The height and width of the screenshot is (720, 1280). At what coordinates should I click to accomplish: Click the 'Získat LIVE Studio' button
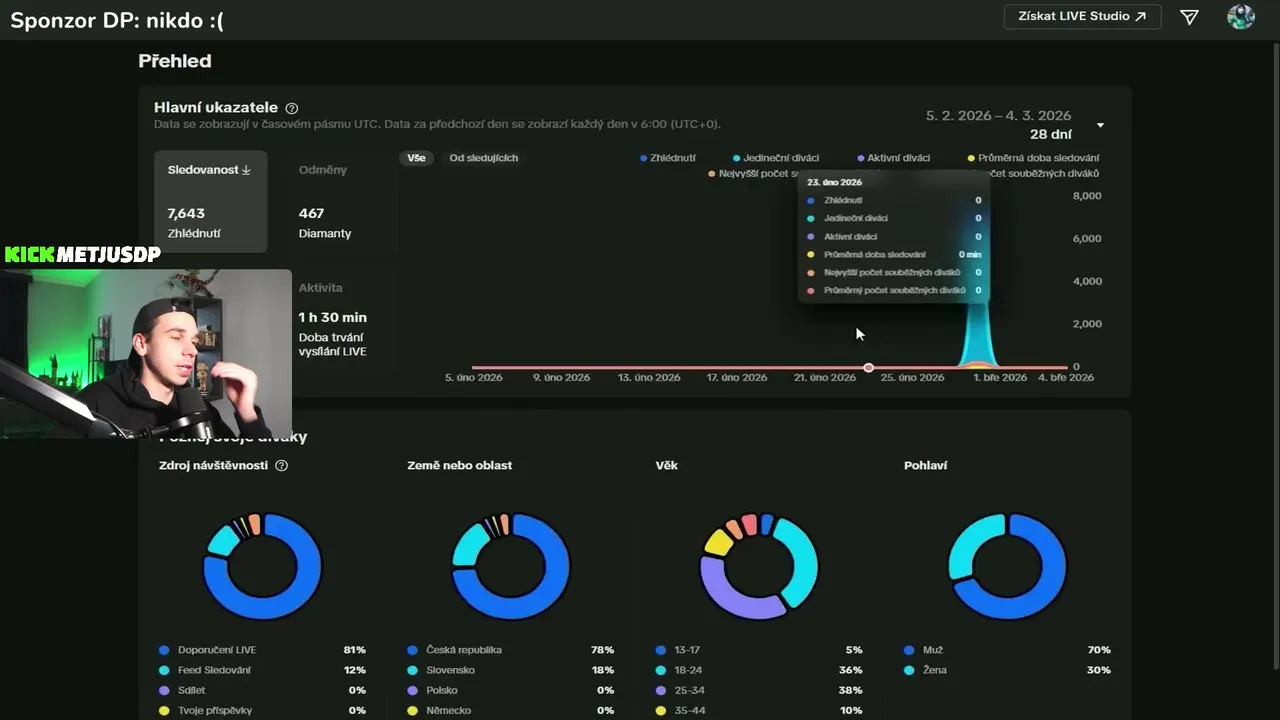[x=1082, y=16]
